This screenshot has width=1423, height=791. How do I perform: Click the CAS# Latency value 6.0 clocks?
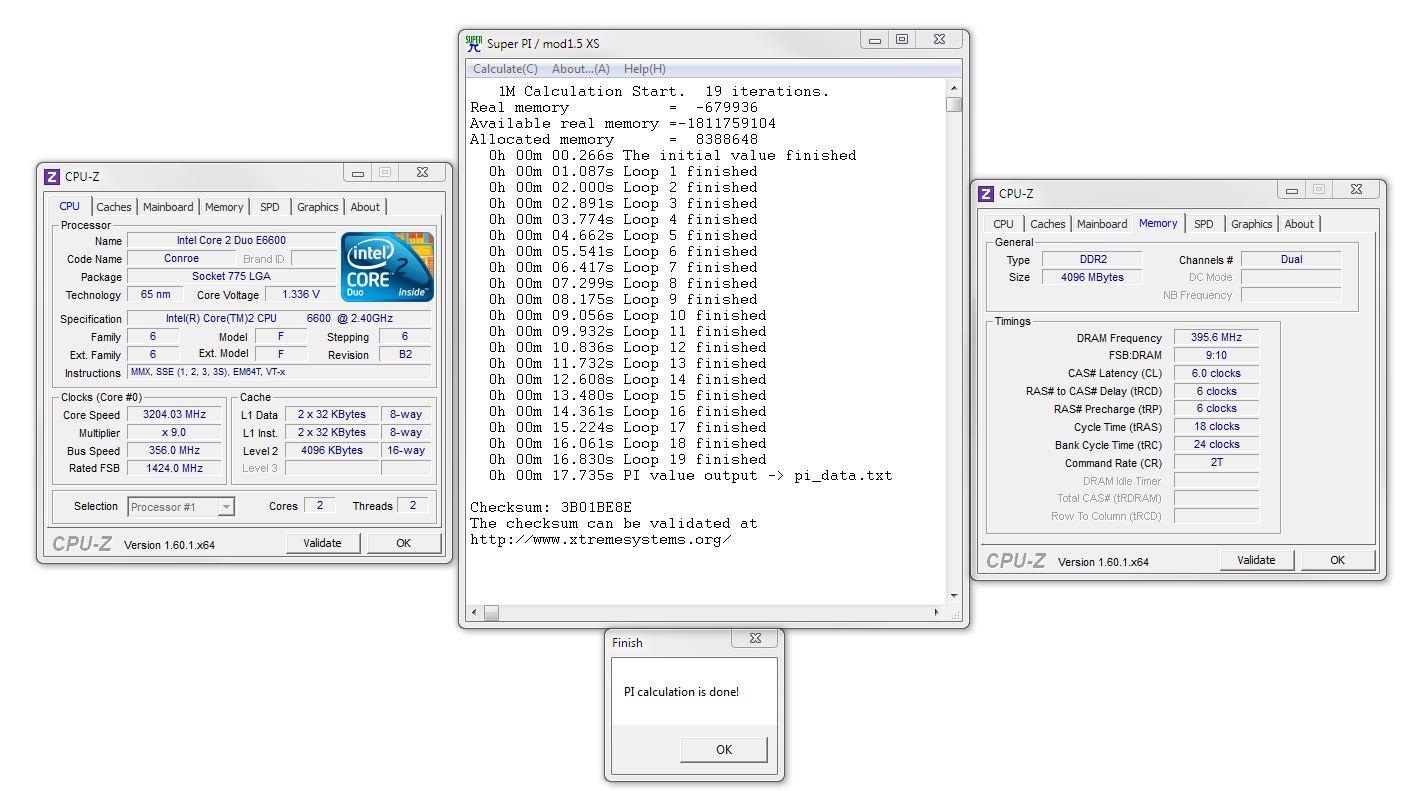coord(1216,373)
